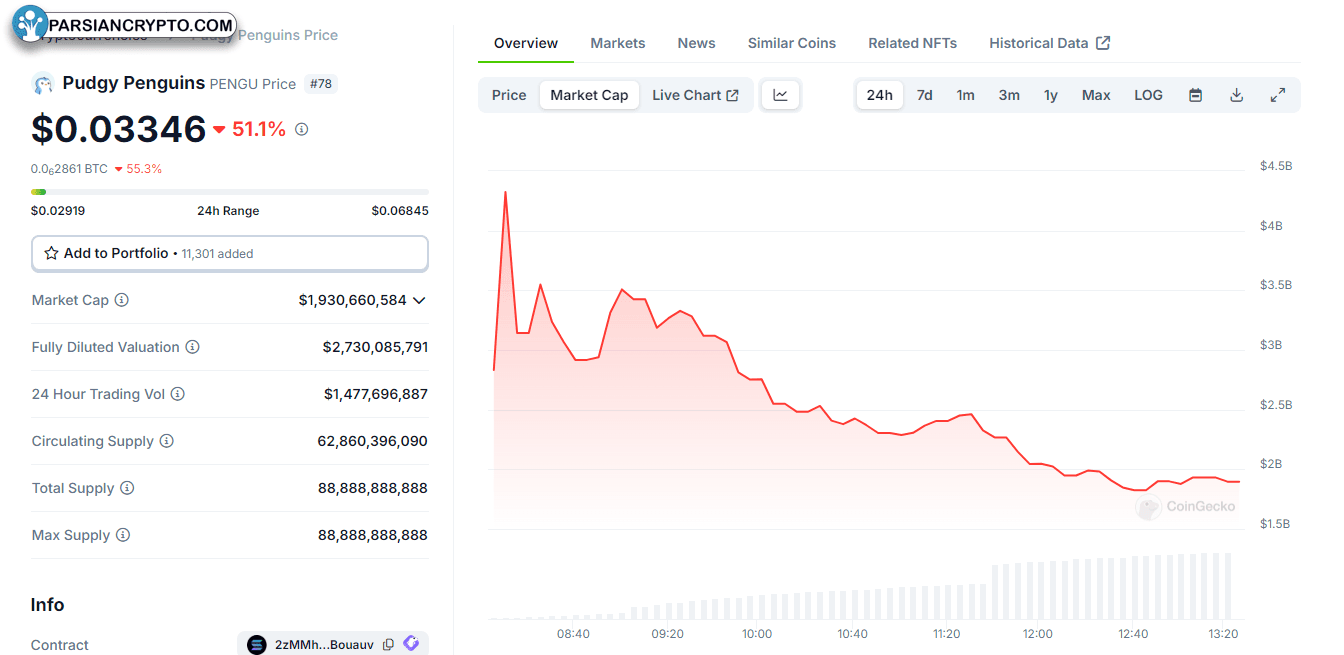Click the ParsianCrypto.com watermark link

click(140, 25)
